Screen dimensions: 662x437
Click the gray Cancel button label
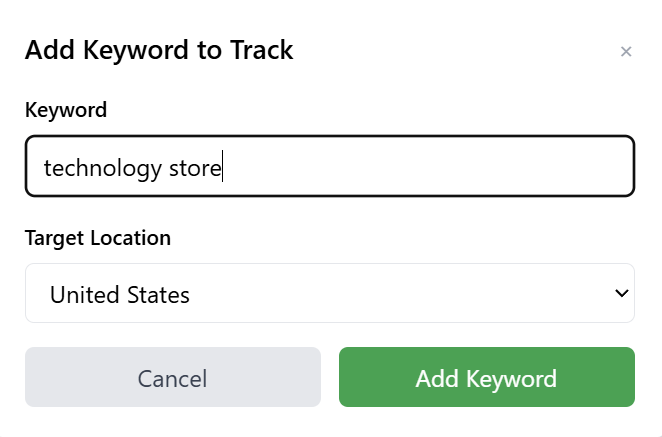pos(172,379)
